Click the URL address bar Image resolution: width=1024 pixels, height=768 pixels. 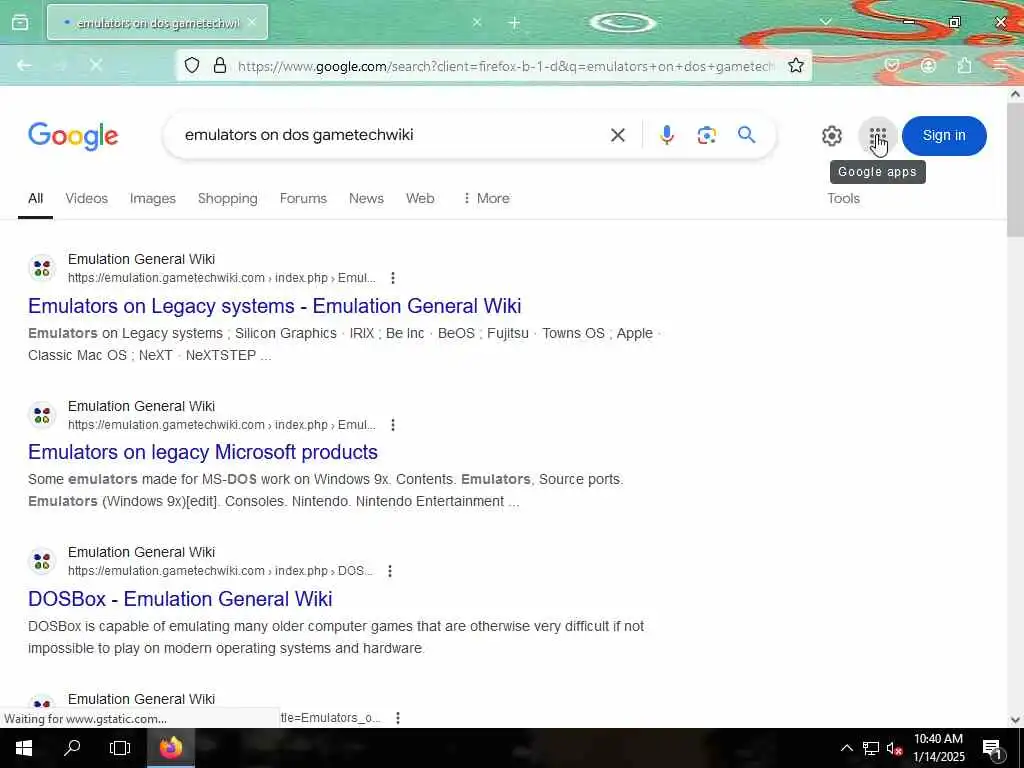click(x=505, y=66)
